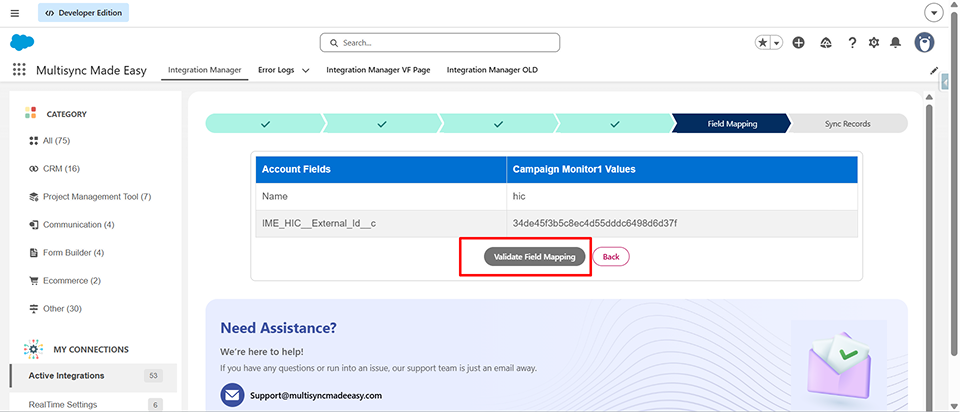Open Integration Manager OLD tab
The height and width of the screenshot is (412, 960).
click(492, 70)
